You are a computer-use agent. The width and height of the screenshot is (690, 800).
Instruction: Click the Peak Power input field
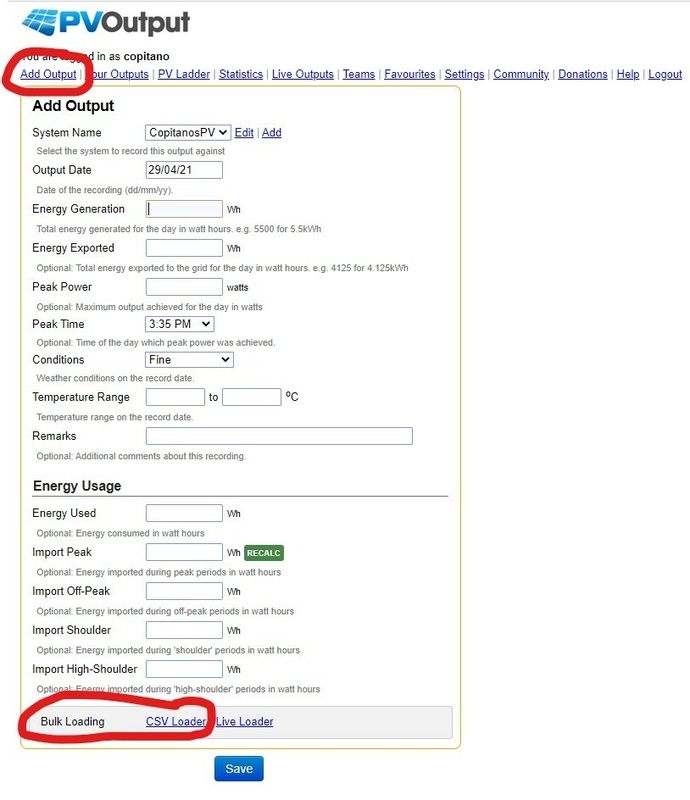[184, 287]
